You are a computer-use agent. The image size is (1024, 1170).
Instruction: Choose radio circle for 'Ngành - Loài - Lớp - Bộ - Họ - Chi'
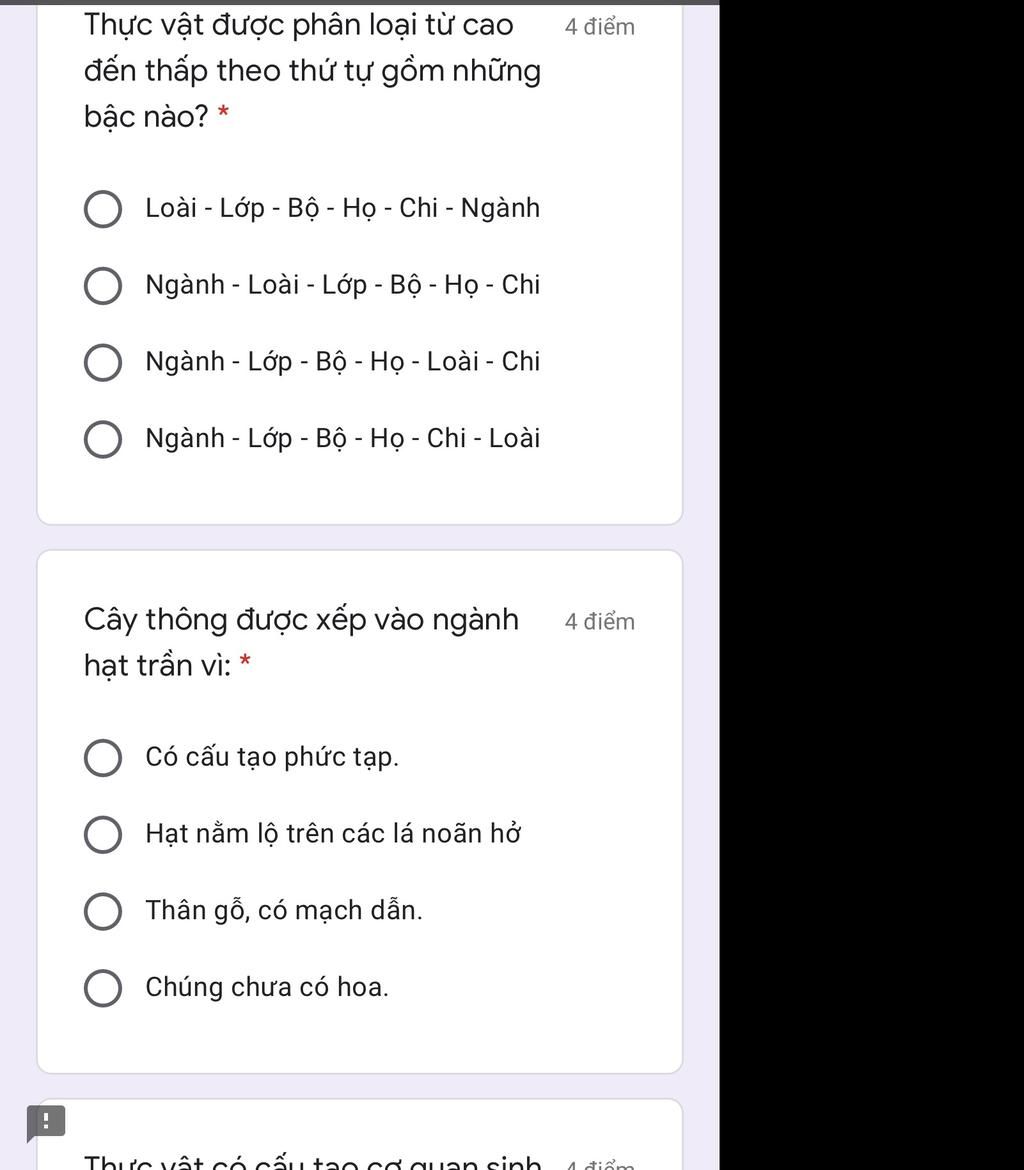[x=102, y=286]
